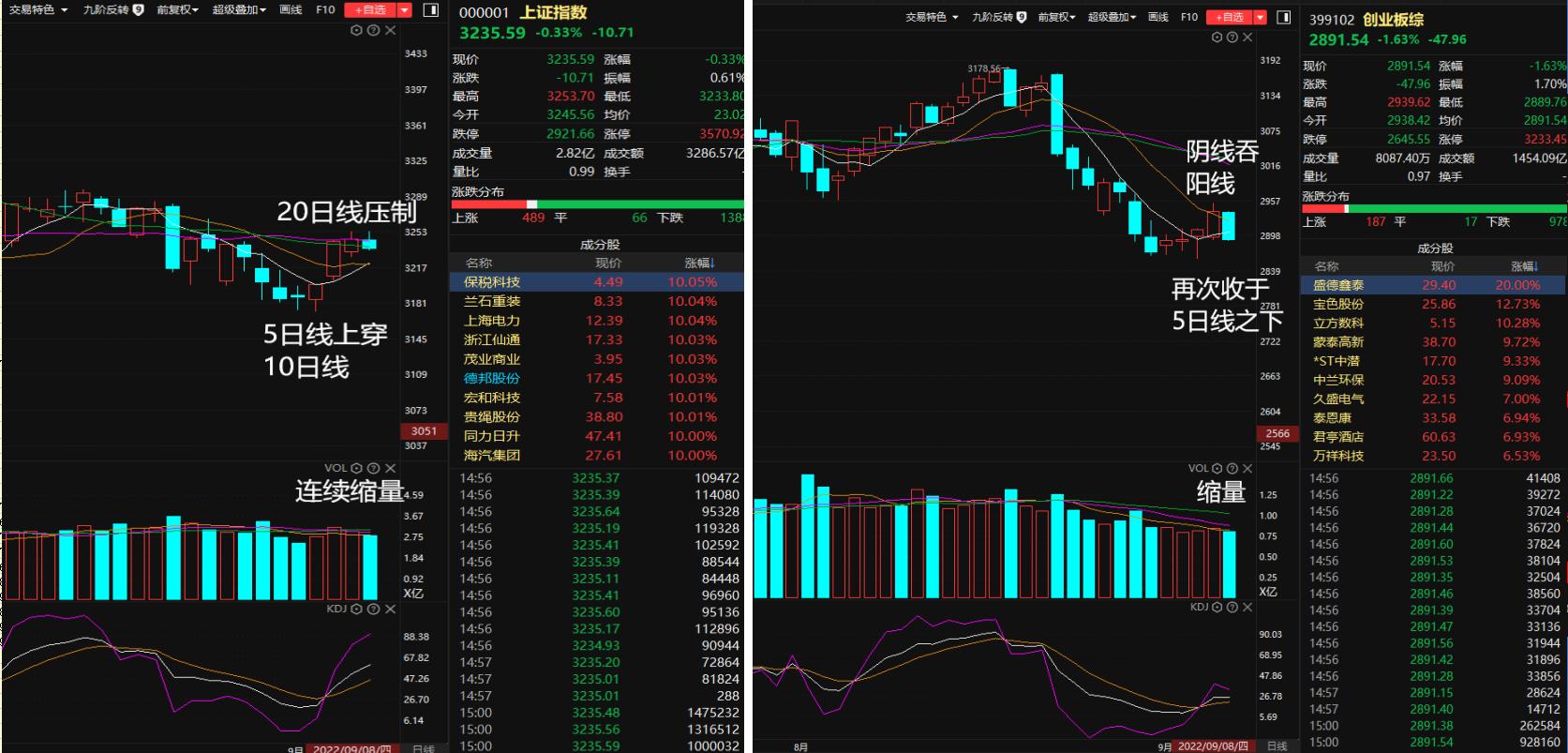This screenshot has height=753, width=1568.
Task: Open 宝色股份 in ChiNext constituents list
Action: tap(1434, 304)
